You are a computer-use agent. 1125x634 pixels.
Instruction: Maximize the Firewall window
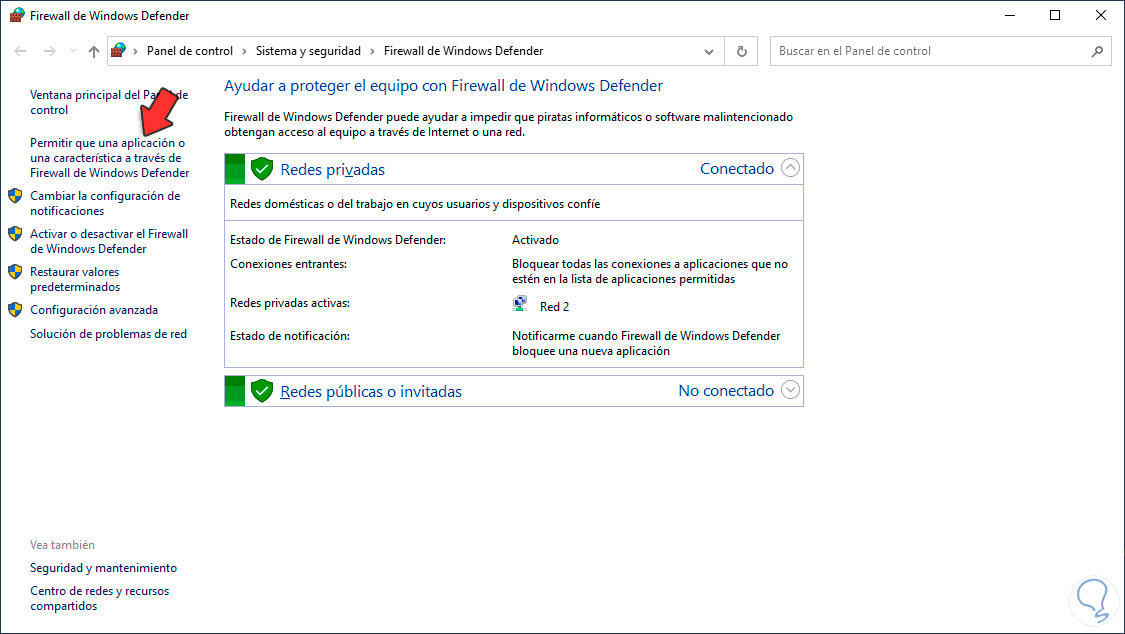pos(1055,15)
